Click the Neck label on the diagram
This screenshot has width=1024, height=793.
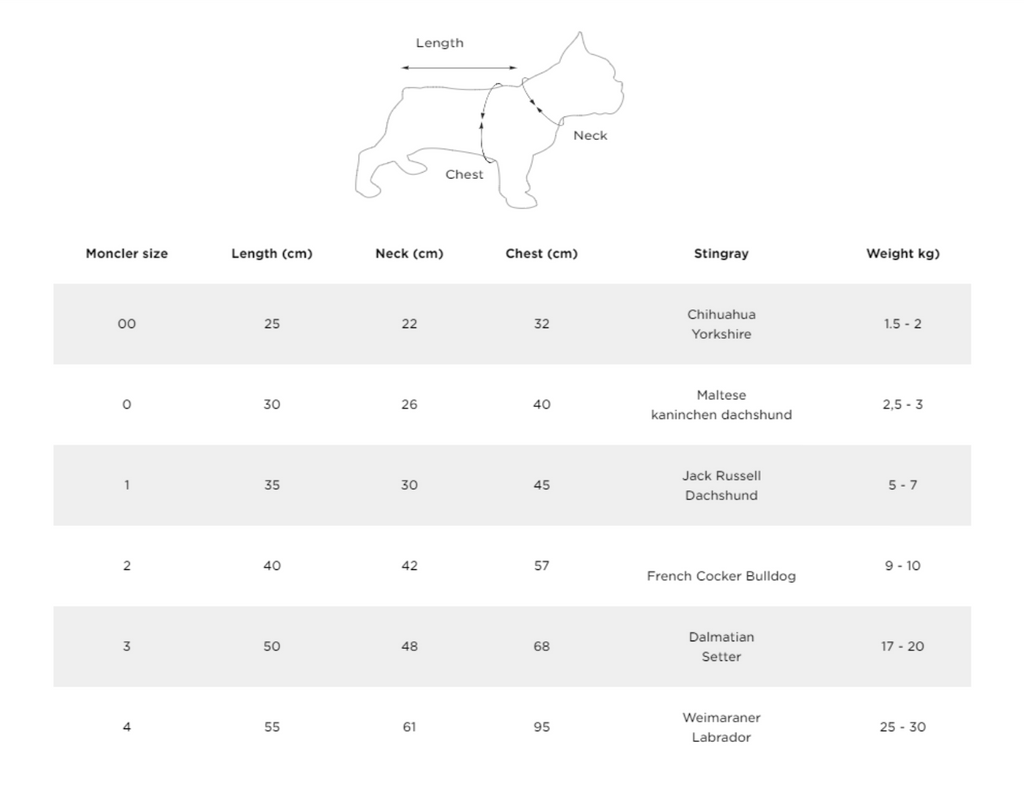(590, 135)
